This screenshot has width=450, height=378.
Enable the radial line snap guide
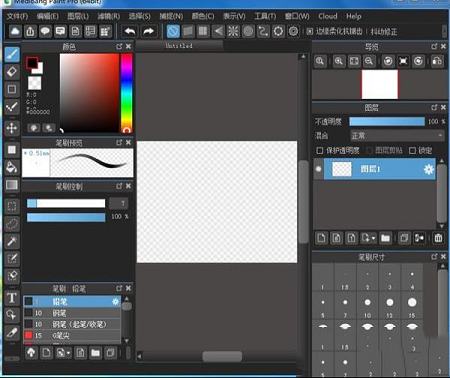point(233,32)
